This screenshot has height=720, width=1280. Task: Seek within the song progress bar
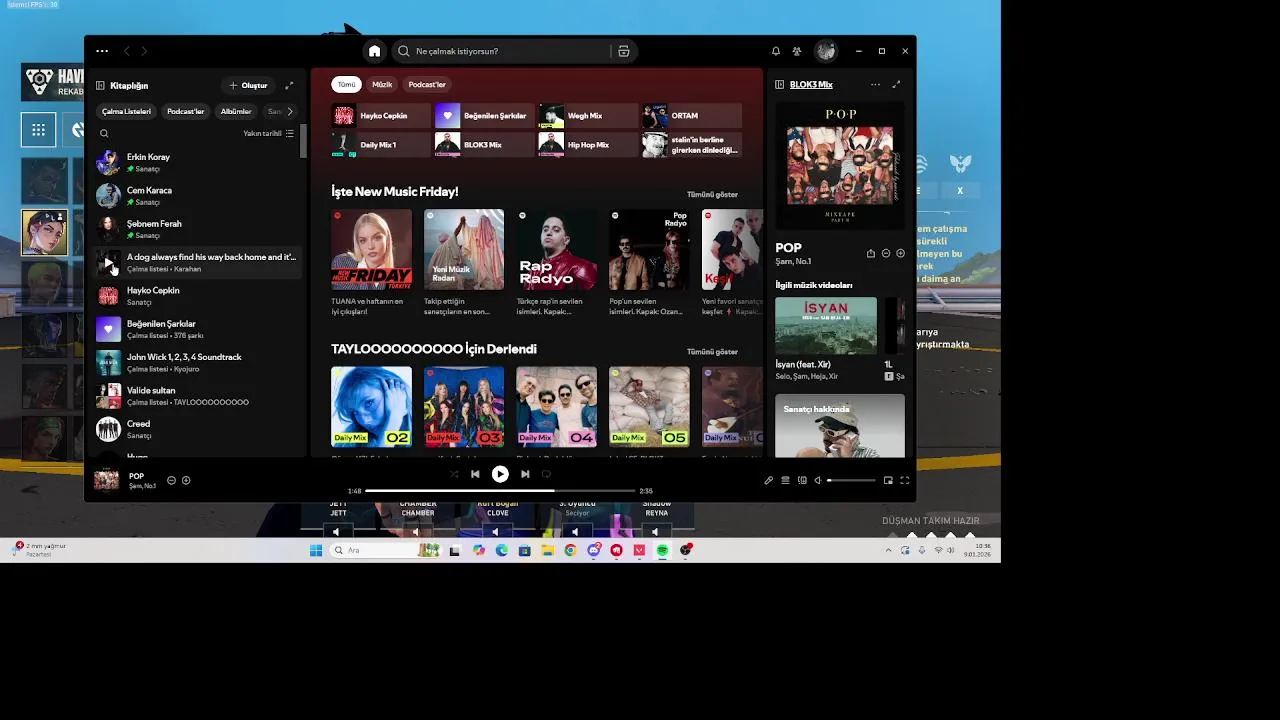[500, 491]
